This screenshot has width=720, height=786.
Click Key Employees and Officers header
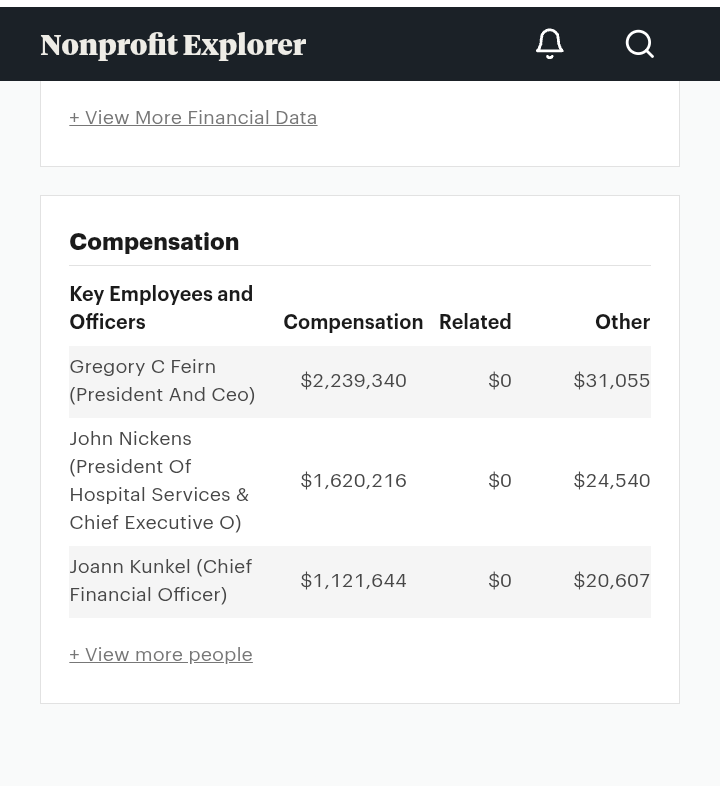click(x=161, y=308)
